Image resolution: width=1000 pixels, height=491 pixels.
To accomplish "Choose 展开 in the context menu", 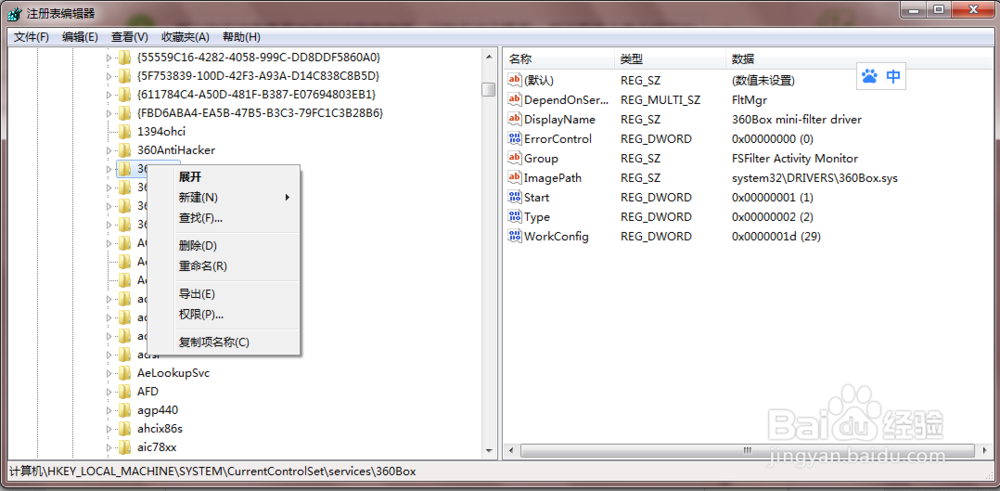I will click(x=224, y=177).
